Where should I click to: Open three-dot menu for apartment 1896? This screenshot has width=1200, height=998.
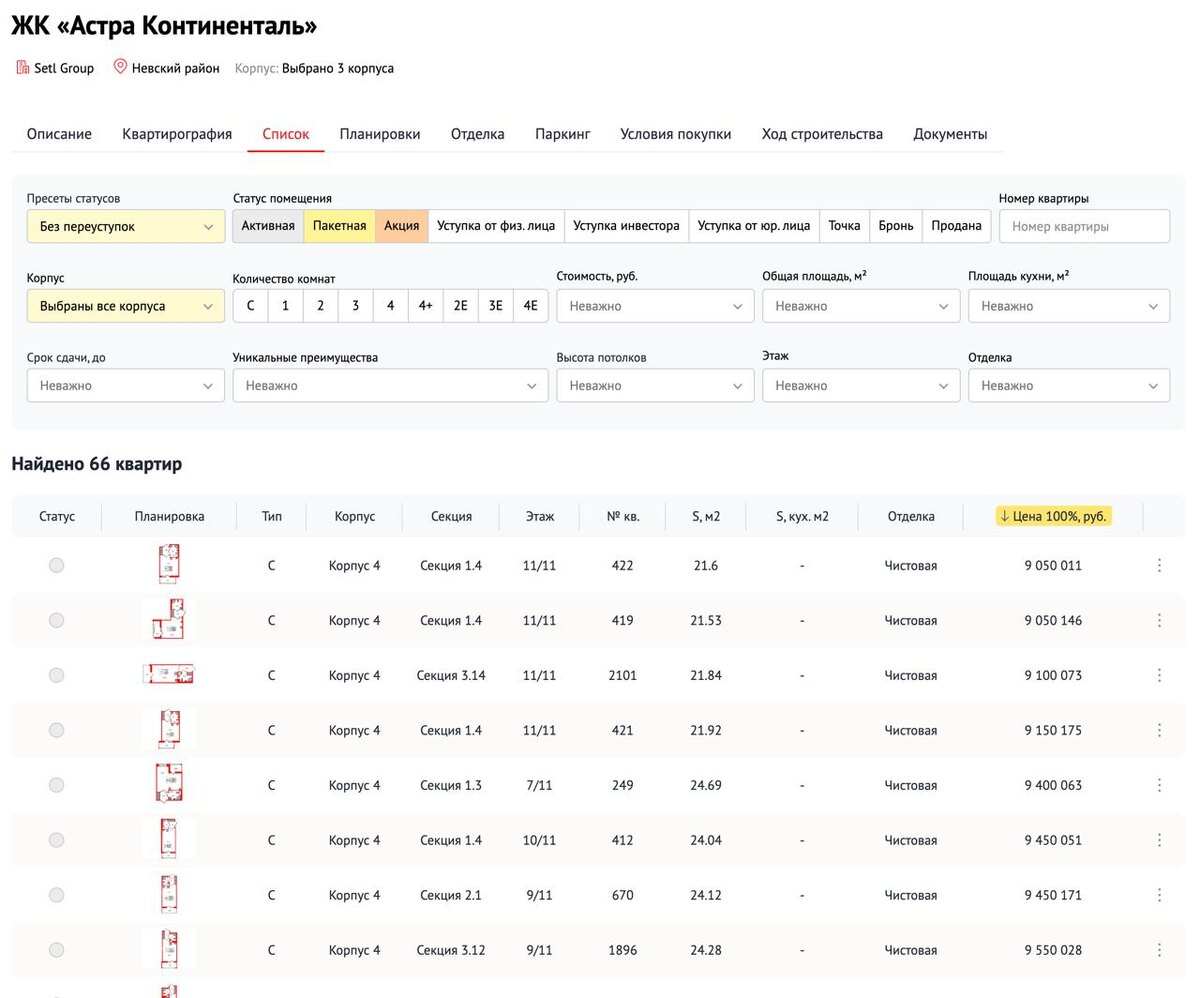(x=1159, y=950)
